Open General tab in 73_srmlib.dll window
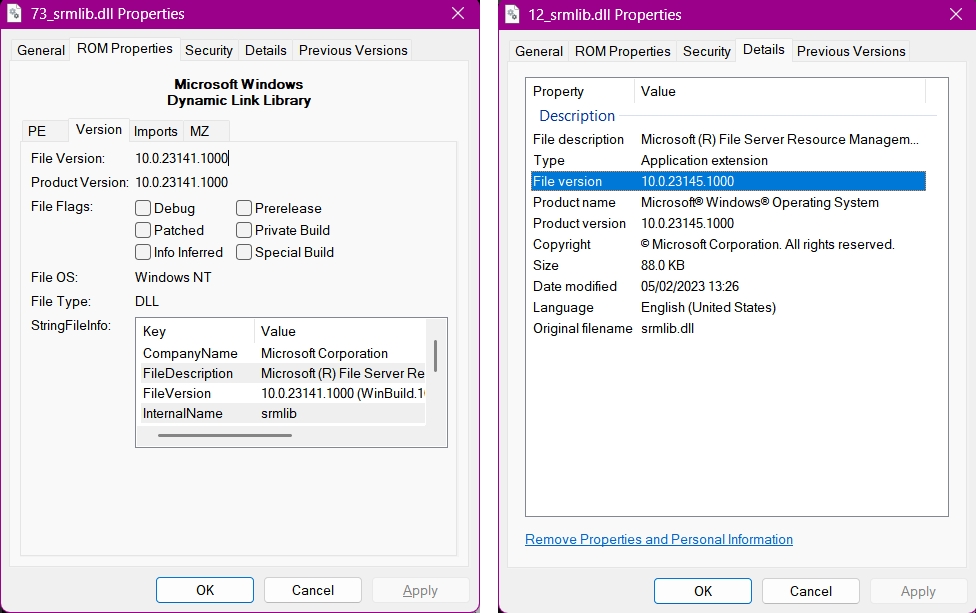 [41, 50]
